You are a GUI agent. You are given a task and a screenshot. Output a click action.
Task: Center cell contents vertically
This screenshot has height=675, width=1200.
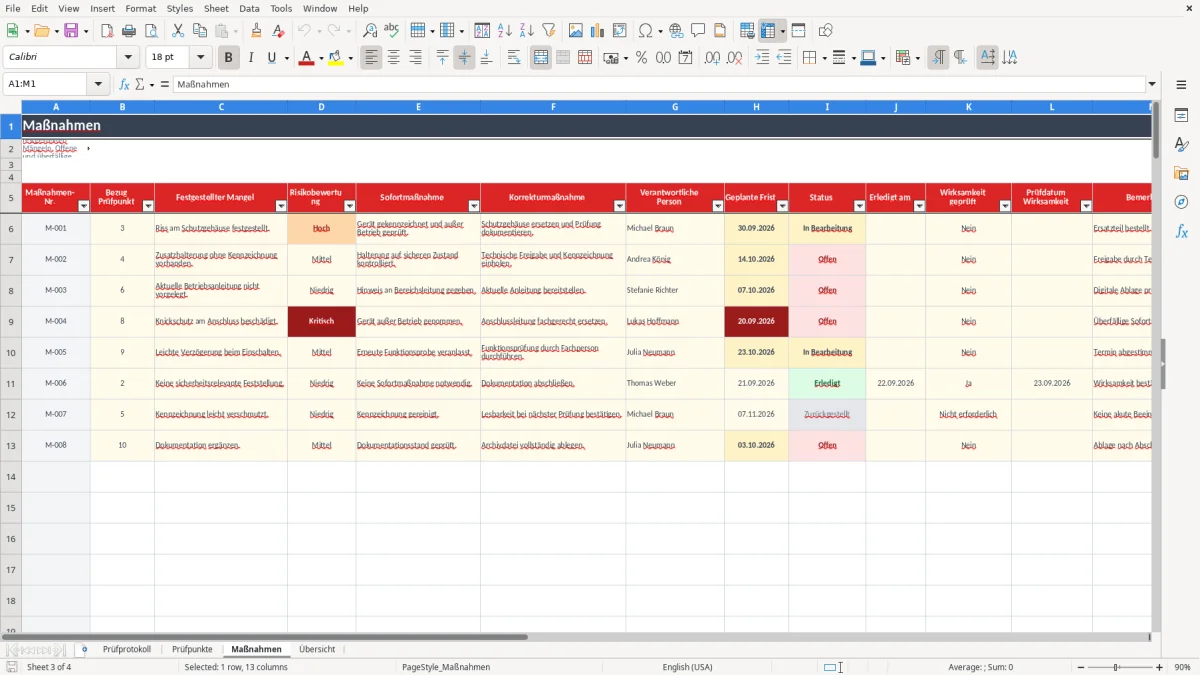(464, 58)
